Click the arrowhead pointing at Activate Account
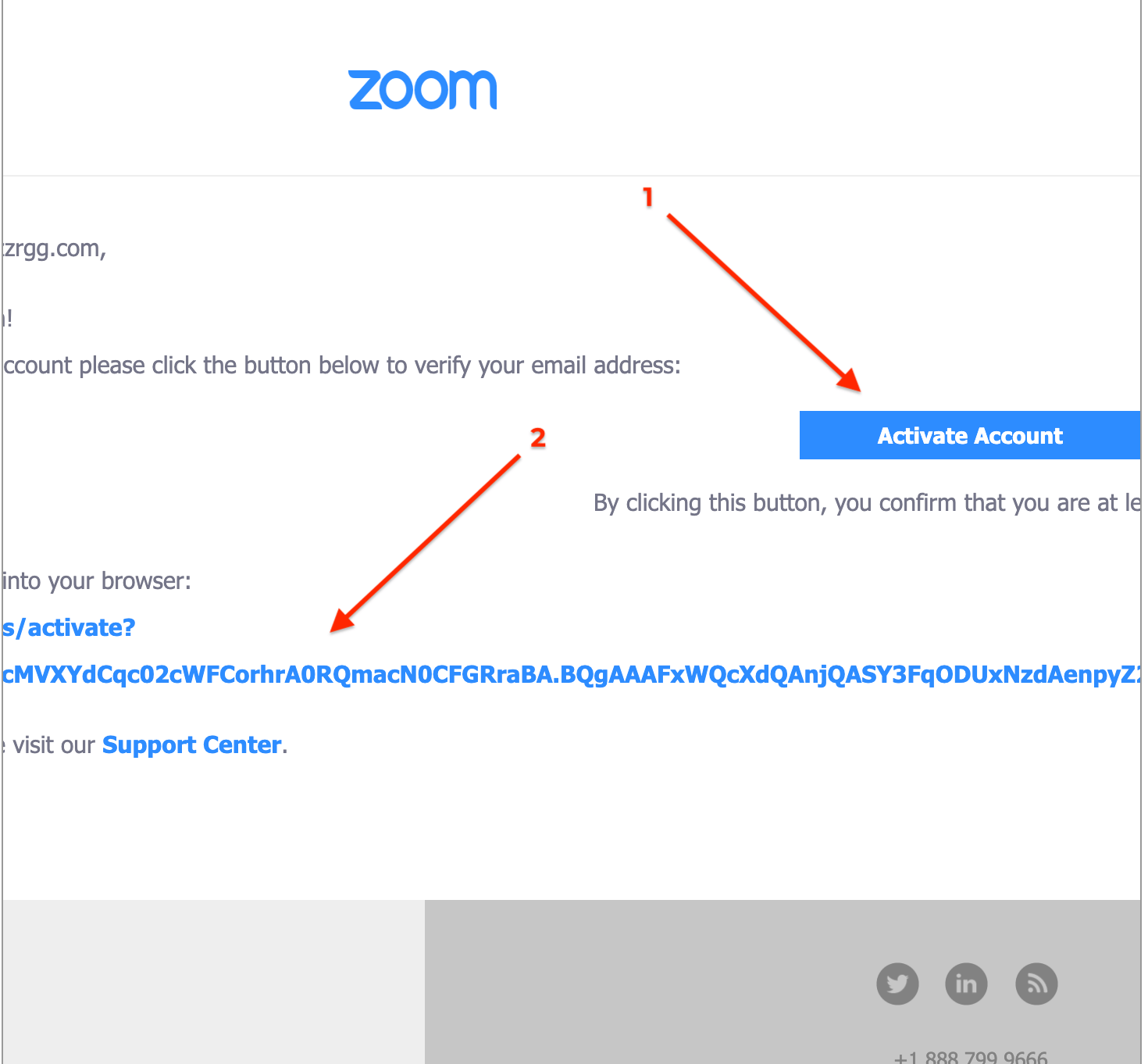Image resolution: width=1148 pixels, height=1064 pixels. click(850, 380)
